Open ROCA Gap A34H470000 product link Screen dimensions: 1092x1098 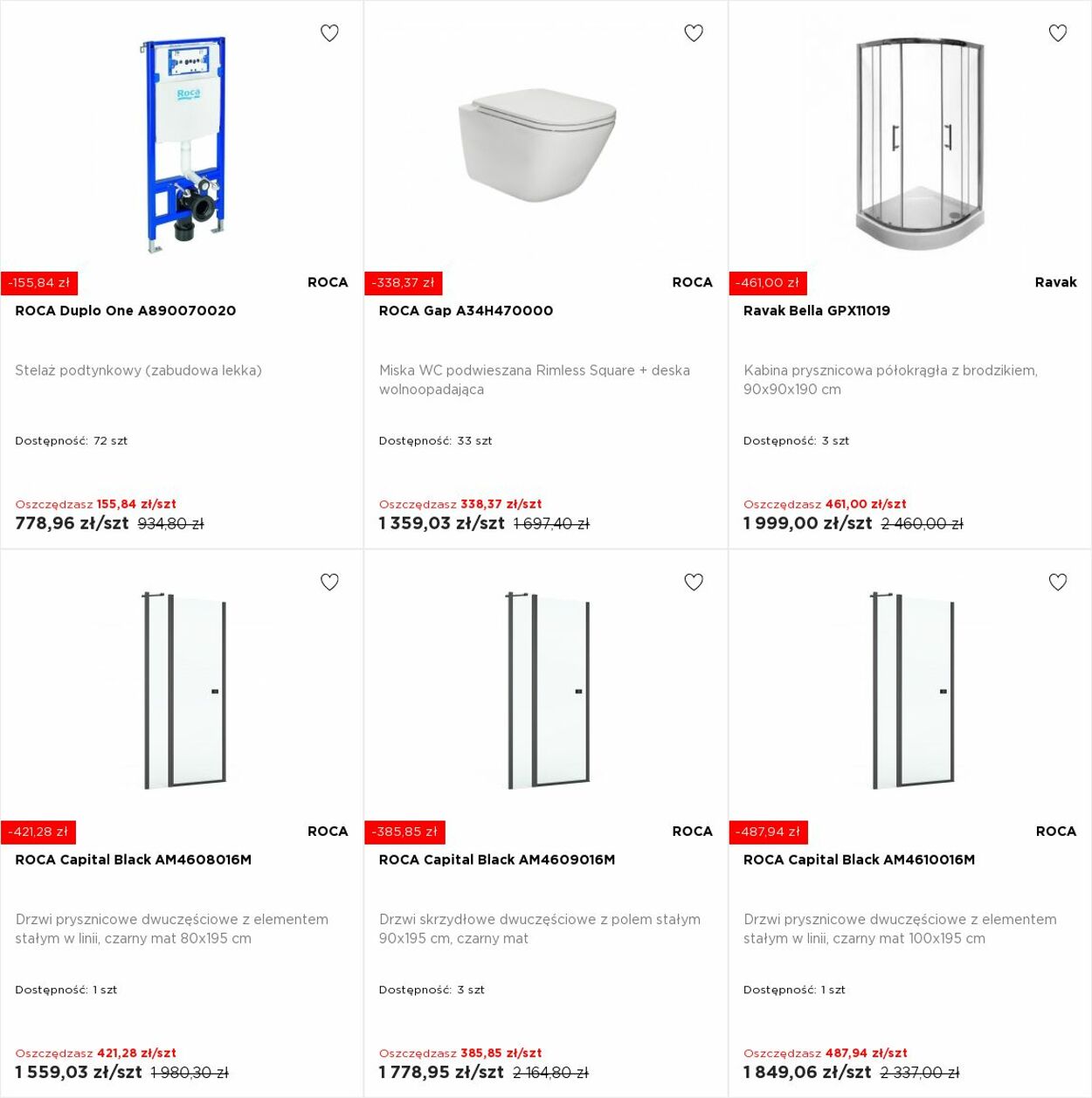pos(466,311)
